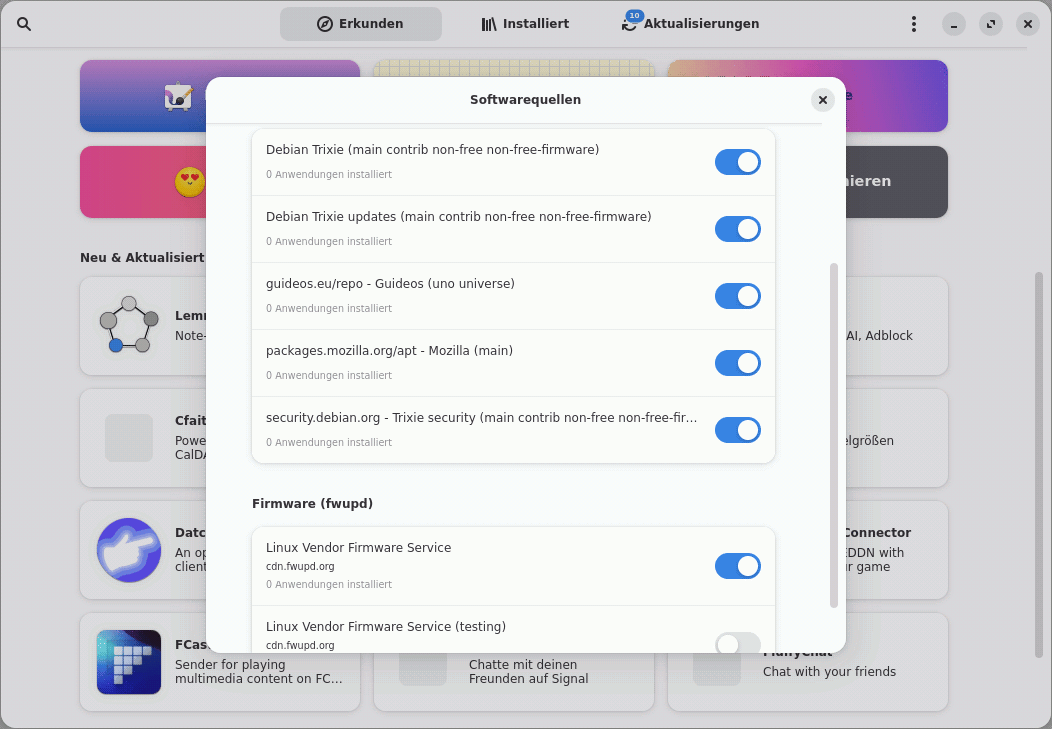Click the Cfait placeholder app icon

click(x=129, y=438)
